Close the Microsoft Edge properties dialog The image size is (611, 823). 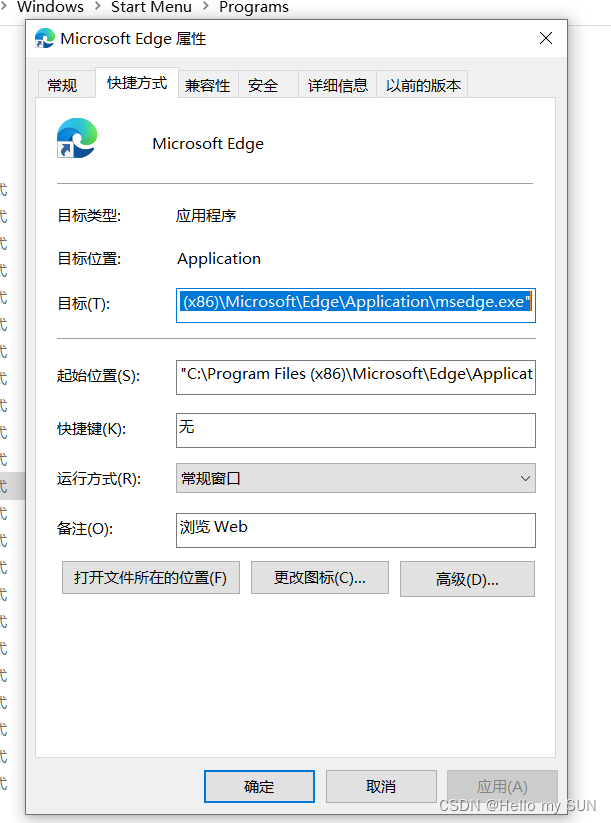coord(546,38)
